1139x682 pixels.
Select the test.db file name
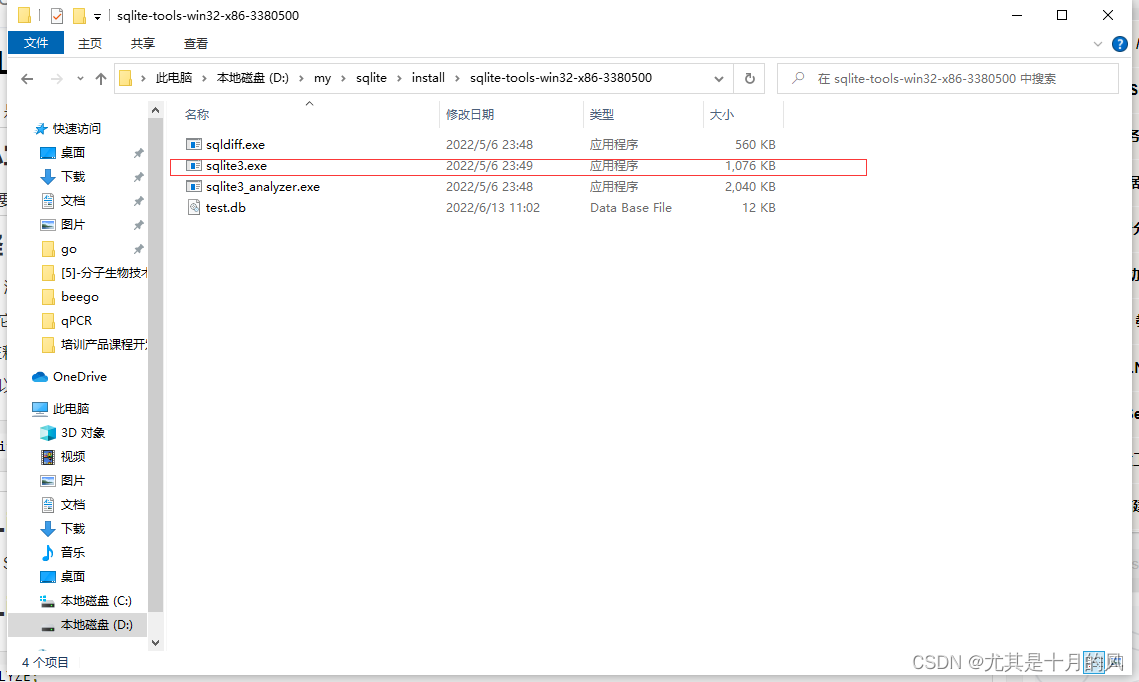pyautogui.click(x=226, y=208)
